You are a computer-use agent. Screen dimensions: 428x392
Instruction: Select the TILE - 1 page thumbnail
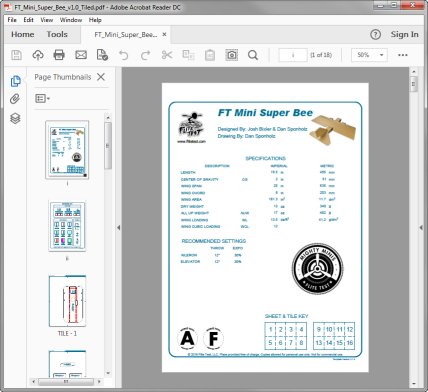tap(67, 301)
